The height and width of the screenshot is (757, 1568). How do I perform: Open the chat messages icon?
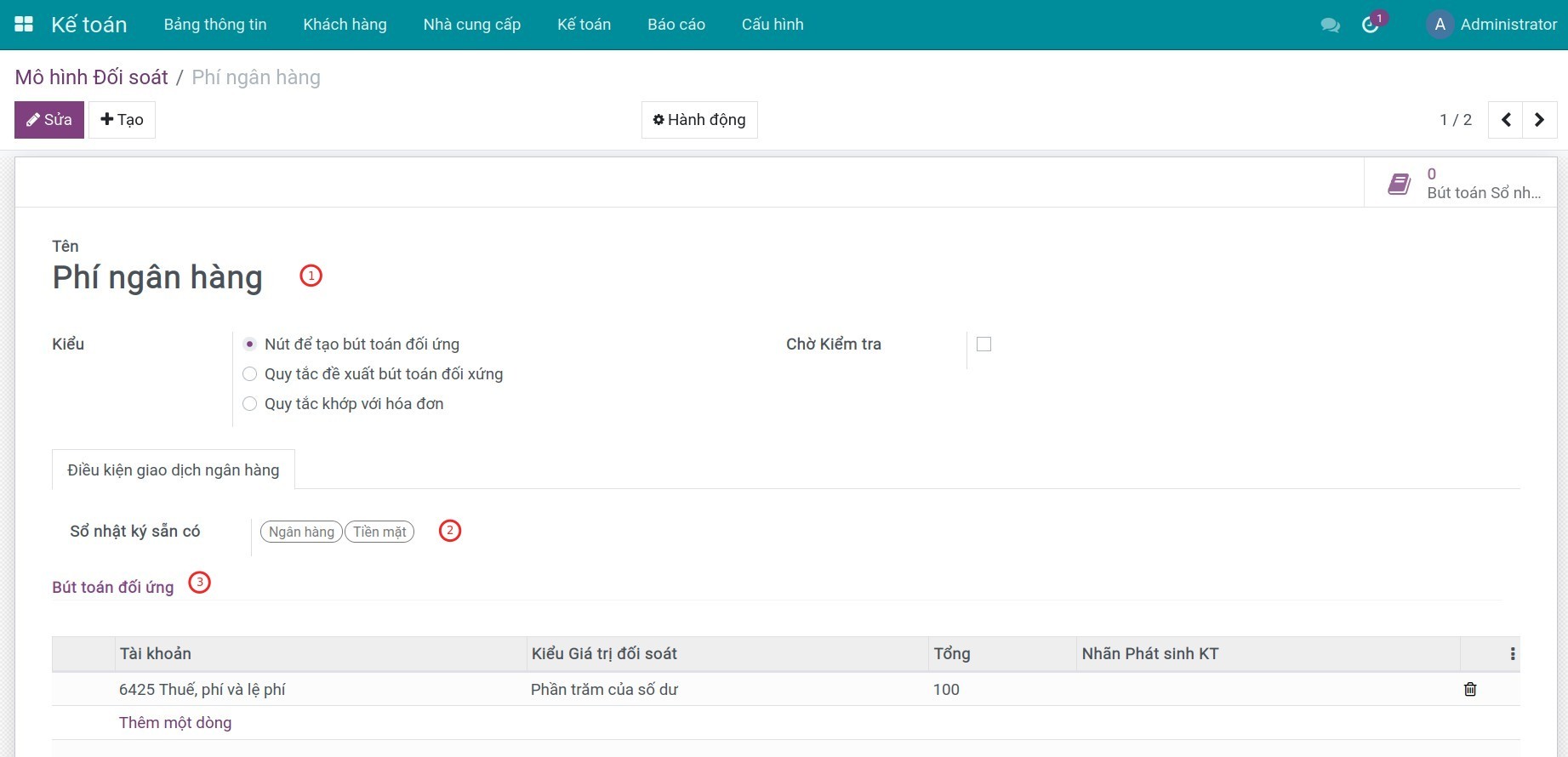point(1330,26)
